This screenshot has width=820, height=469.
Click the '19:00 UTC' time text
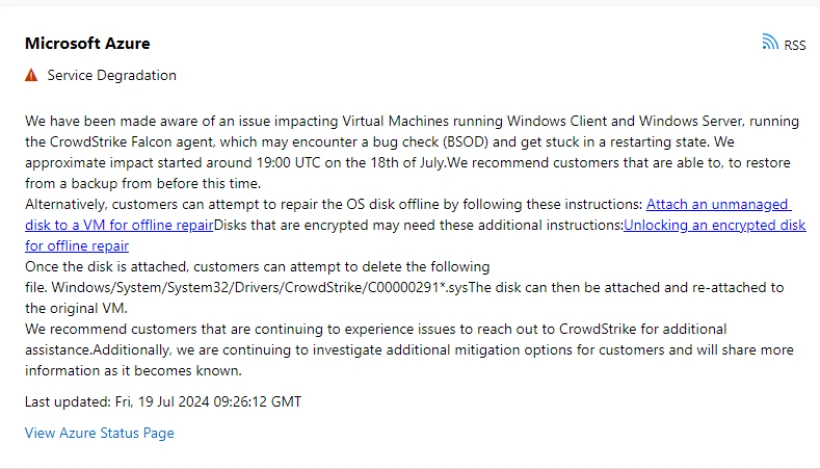coord(288,163)
